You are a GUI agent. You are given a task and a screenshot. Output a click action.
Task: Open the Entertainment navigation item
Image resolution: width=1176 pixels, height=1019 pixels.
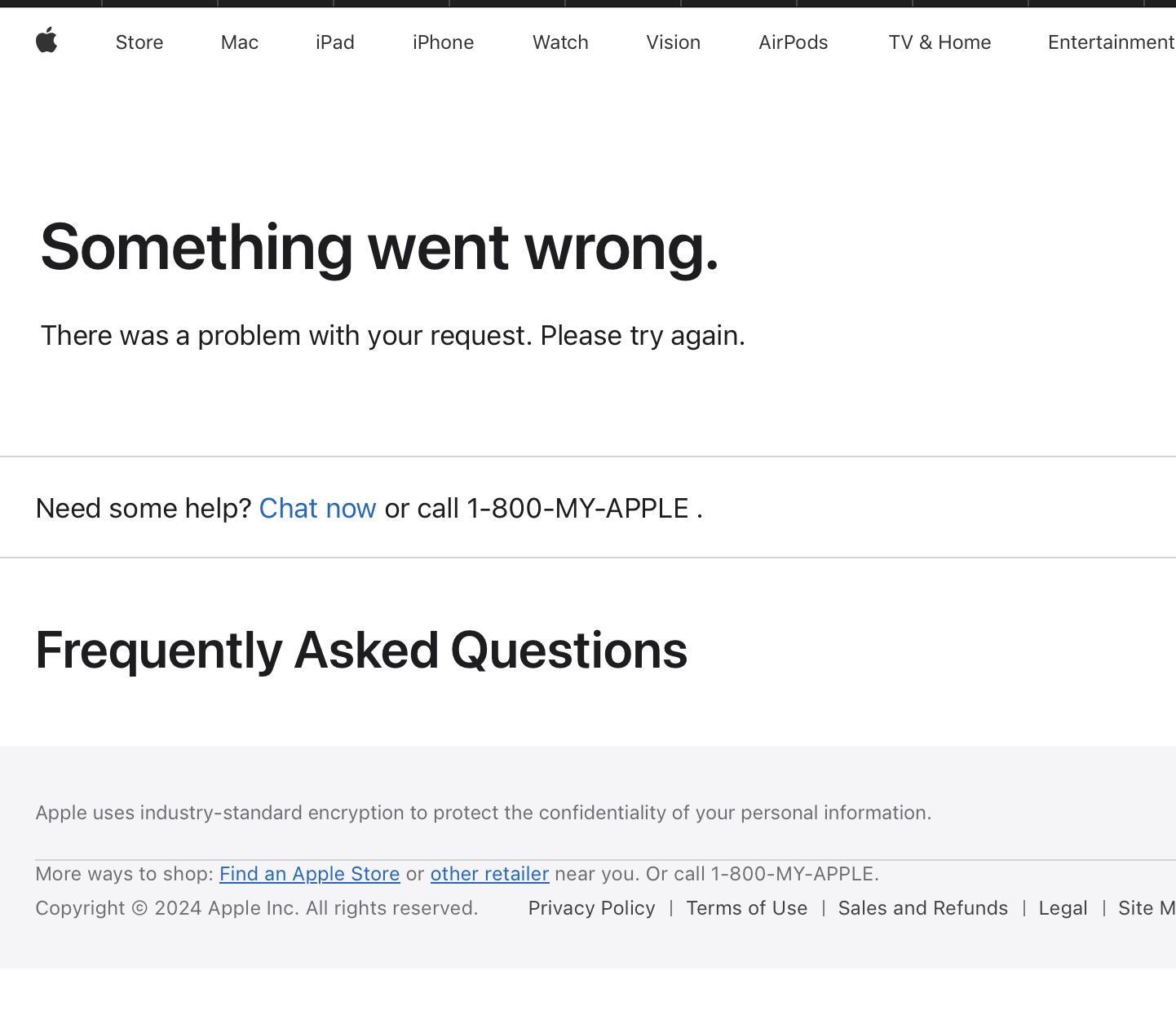click(1112, 42)
